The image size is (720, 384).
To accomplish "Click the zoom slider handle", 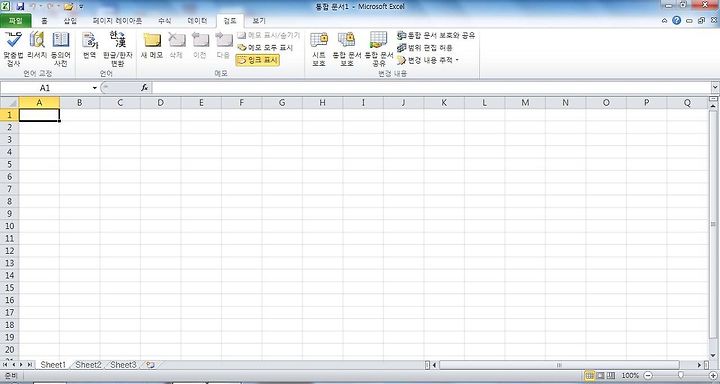I will (x=681, y=376).
